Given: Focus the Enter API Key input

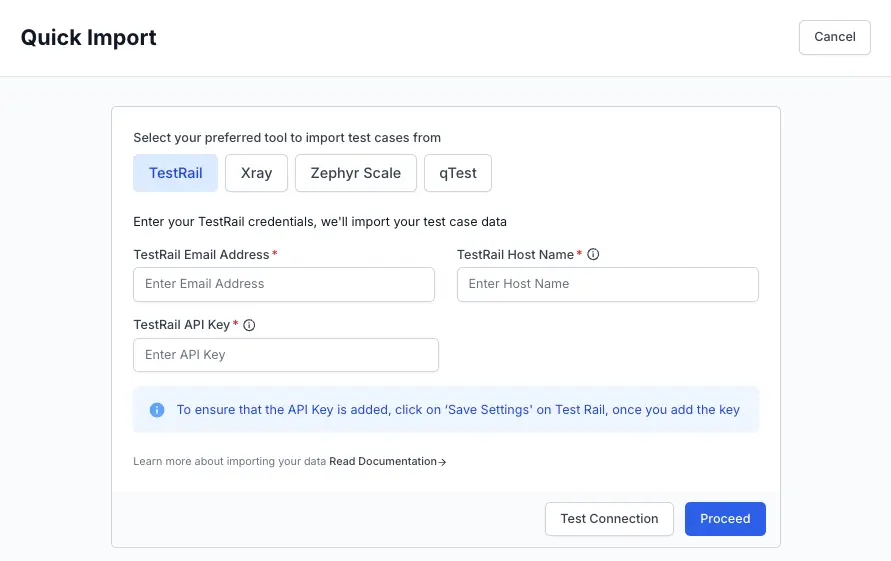Looking at the screenshot, I should [x=285, y=355].
